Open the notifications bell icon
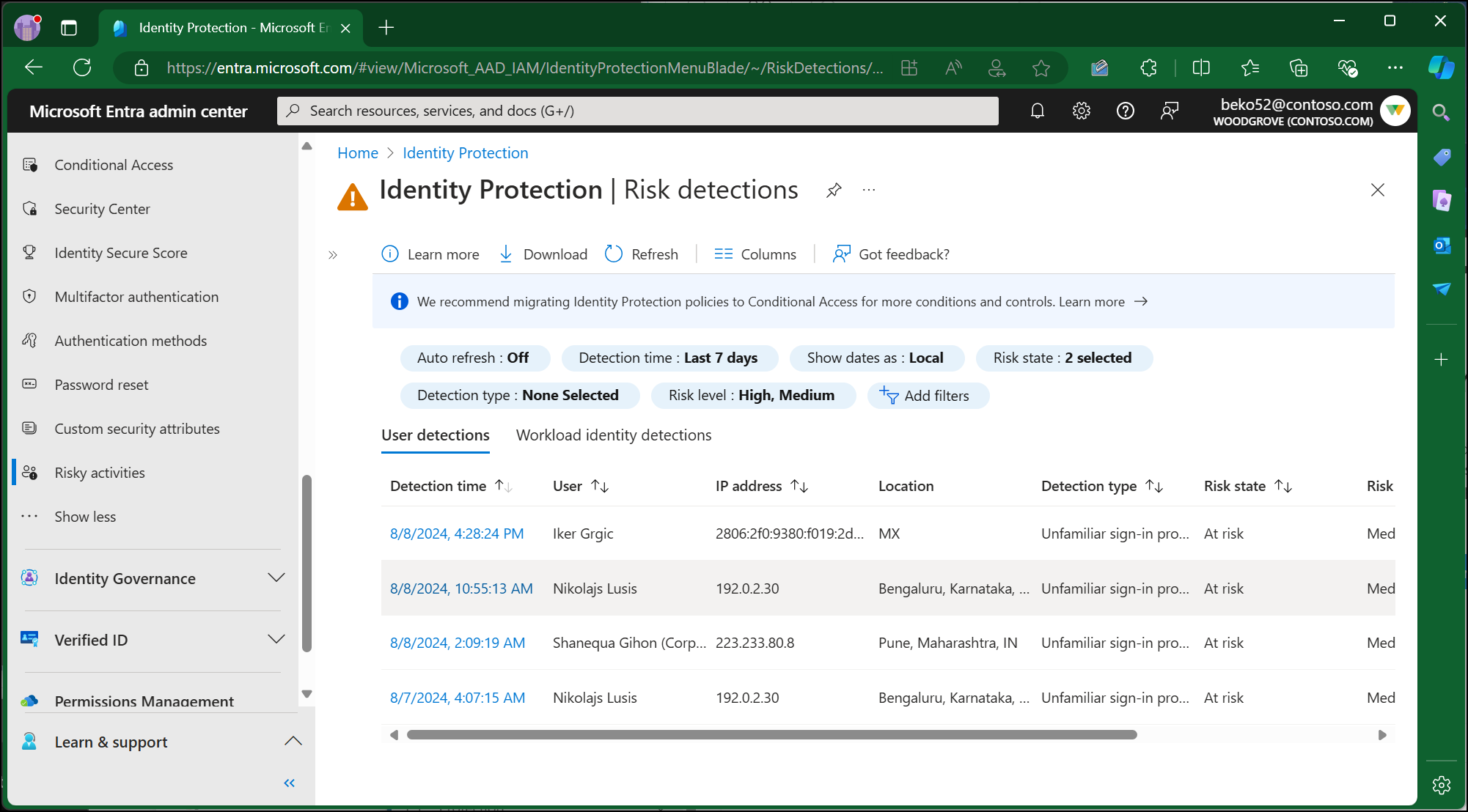The image size is (1468, 812). click(1037, 111)
